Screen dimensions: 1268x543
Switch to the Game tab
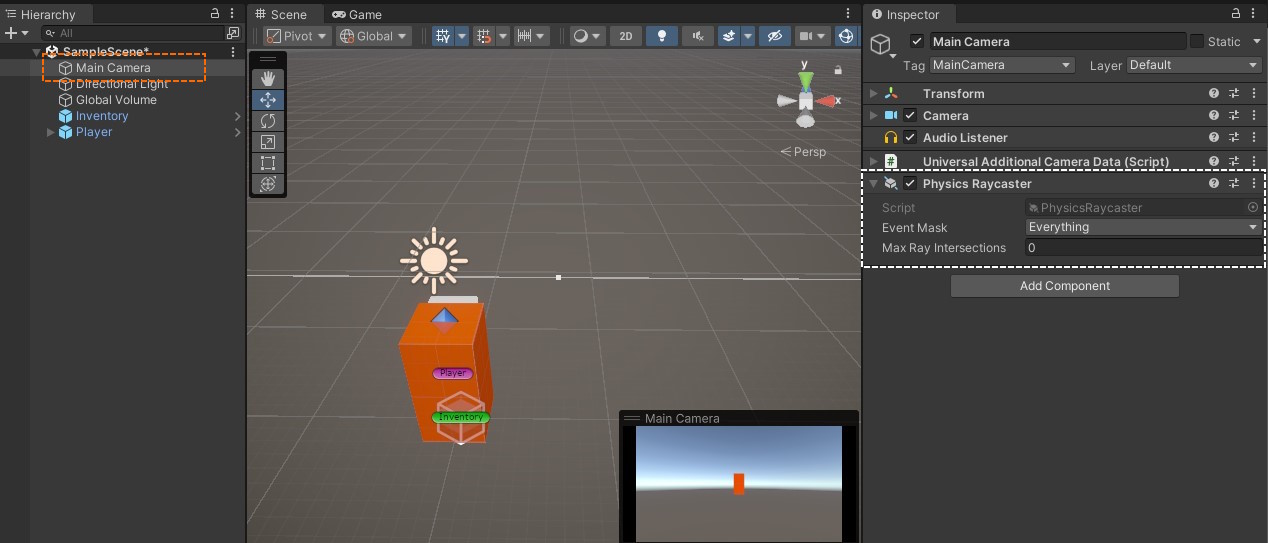tap(357, 15)
